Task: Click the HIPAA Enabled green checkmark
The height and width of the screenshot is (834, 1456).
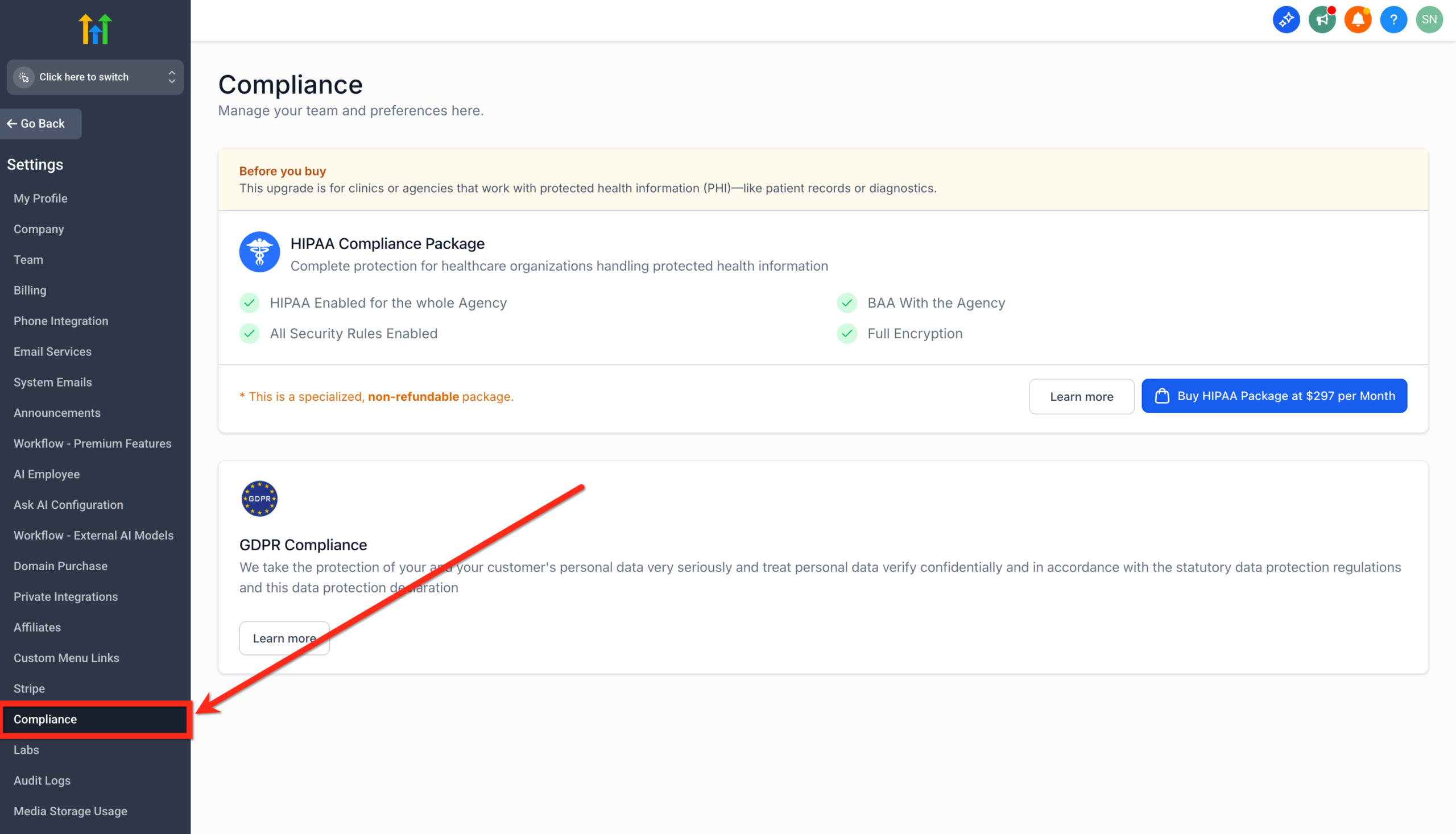Action: pyautogui.click(x=249, y=302)
